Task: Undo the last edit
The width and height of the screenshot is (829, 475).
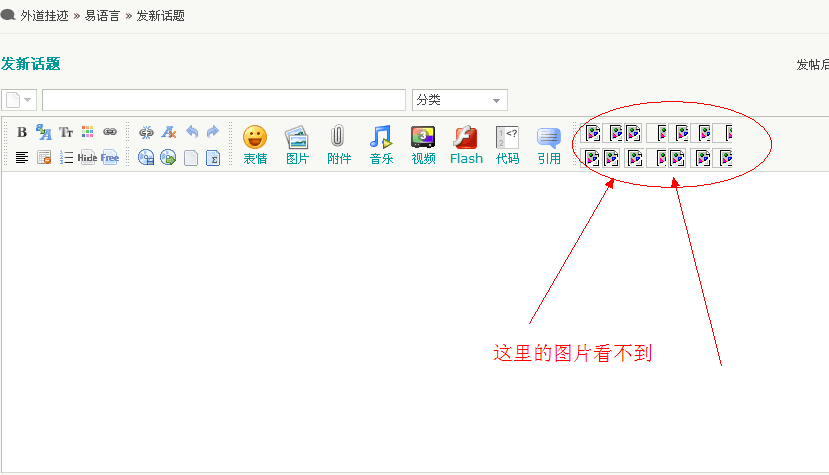Action: 191,132
